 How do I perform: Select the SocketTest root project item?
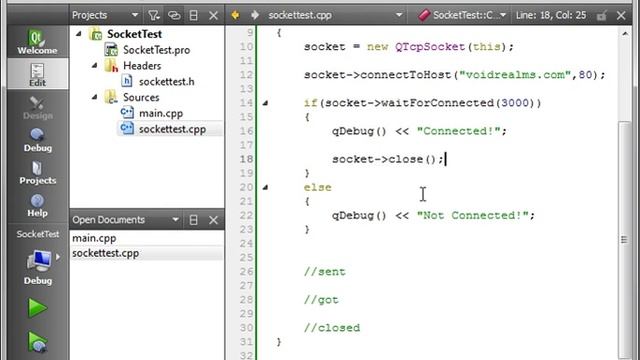pyautogui.click(x=134, y=34)
